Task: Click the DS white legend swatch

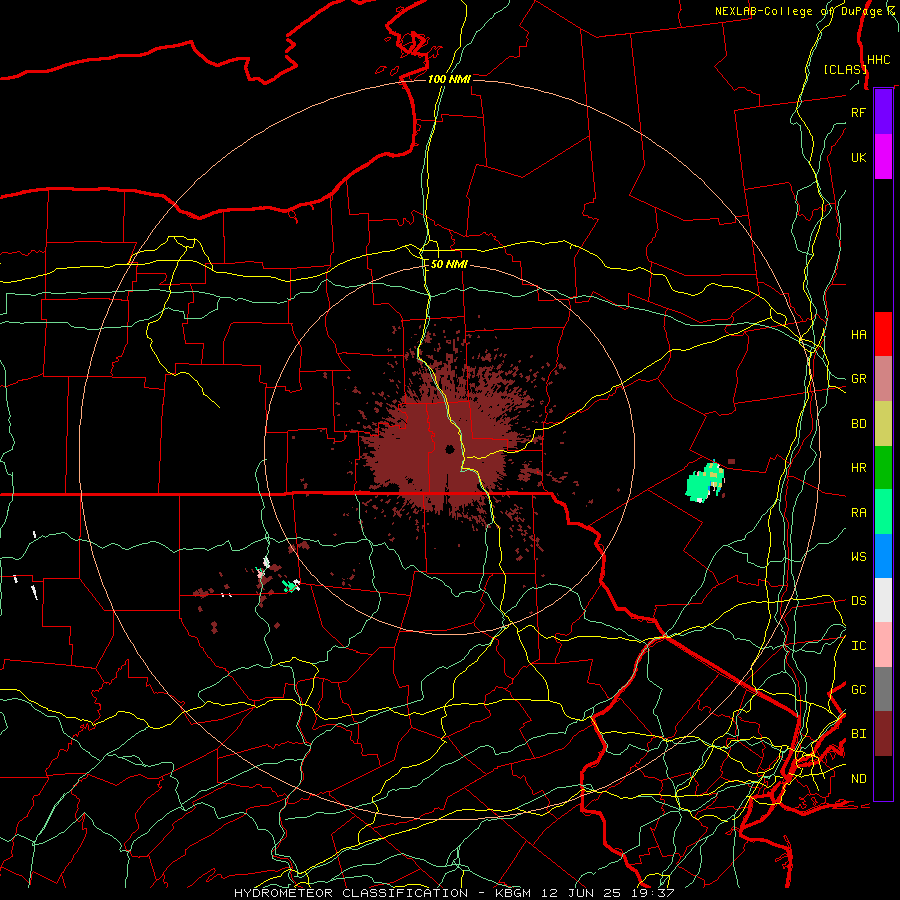Action: click(x=883, y=600)
